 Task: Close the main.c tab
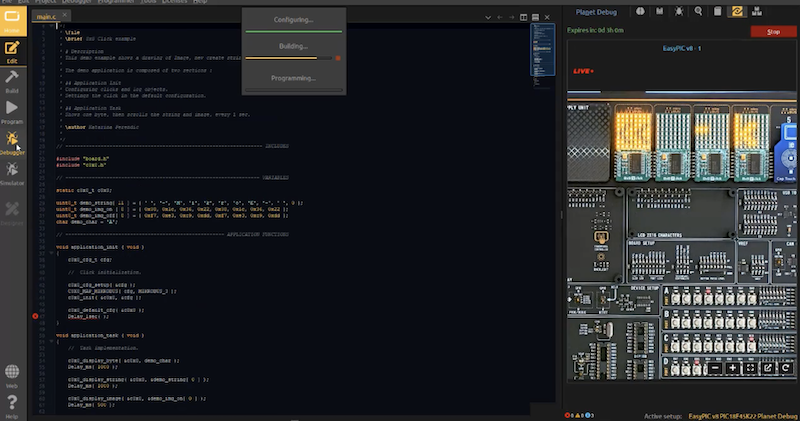65,15
